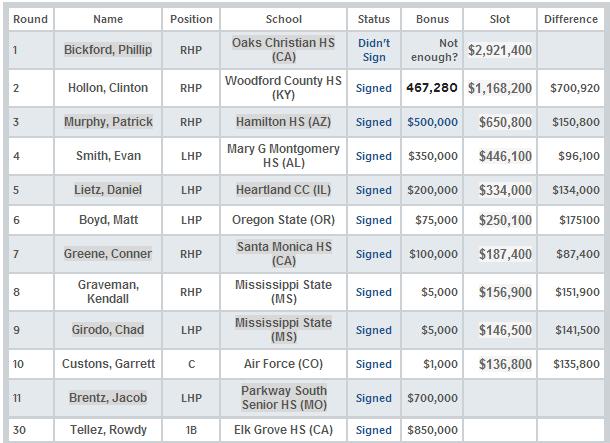Select the Air Force (CO) school cell
This screenshot has width=610, height=443.
click(x=284, y=364)
